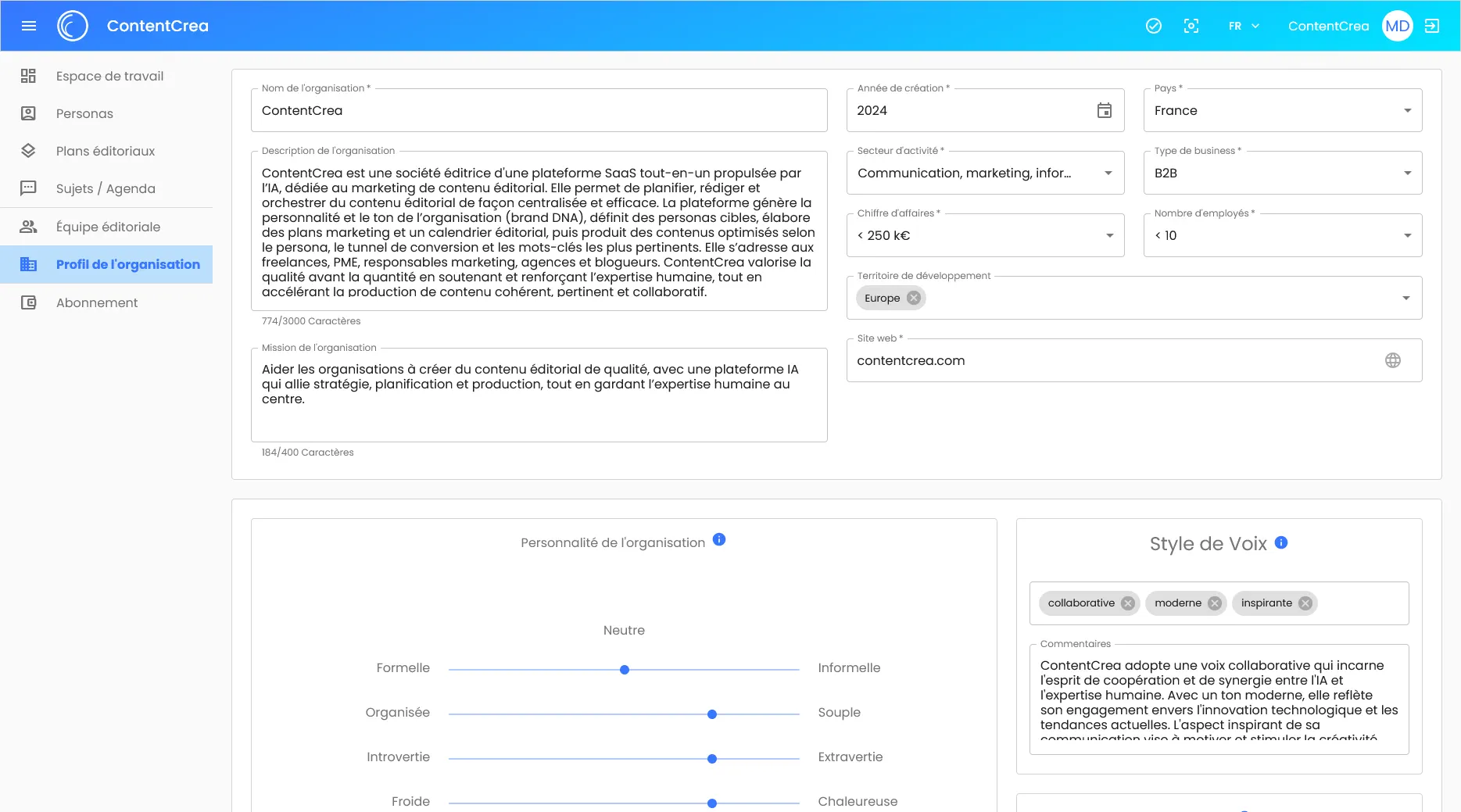Open the calendar picker for creation year
1461x812 pixels.
[1104, 110]
